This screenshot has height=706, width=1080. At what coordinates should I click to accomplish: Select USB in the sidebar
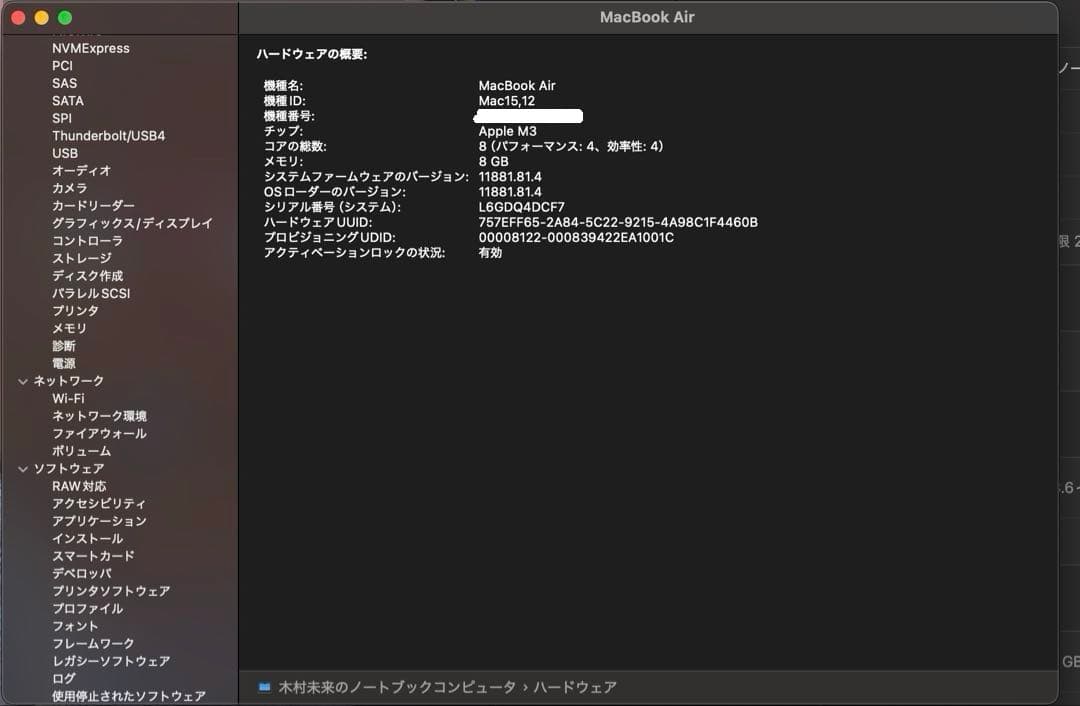[x=63, y=152]
